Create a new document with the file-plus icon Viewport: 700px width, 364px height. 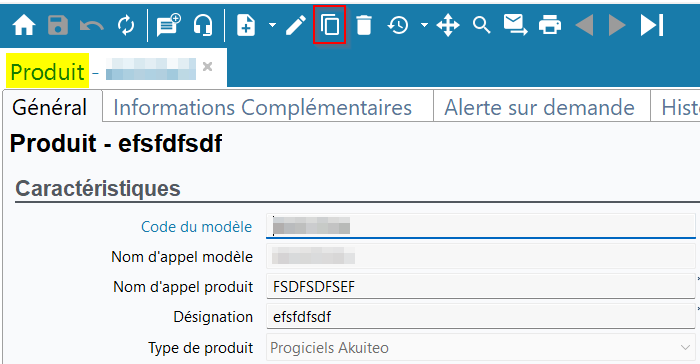246,25
